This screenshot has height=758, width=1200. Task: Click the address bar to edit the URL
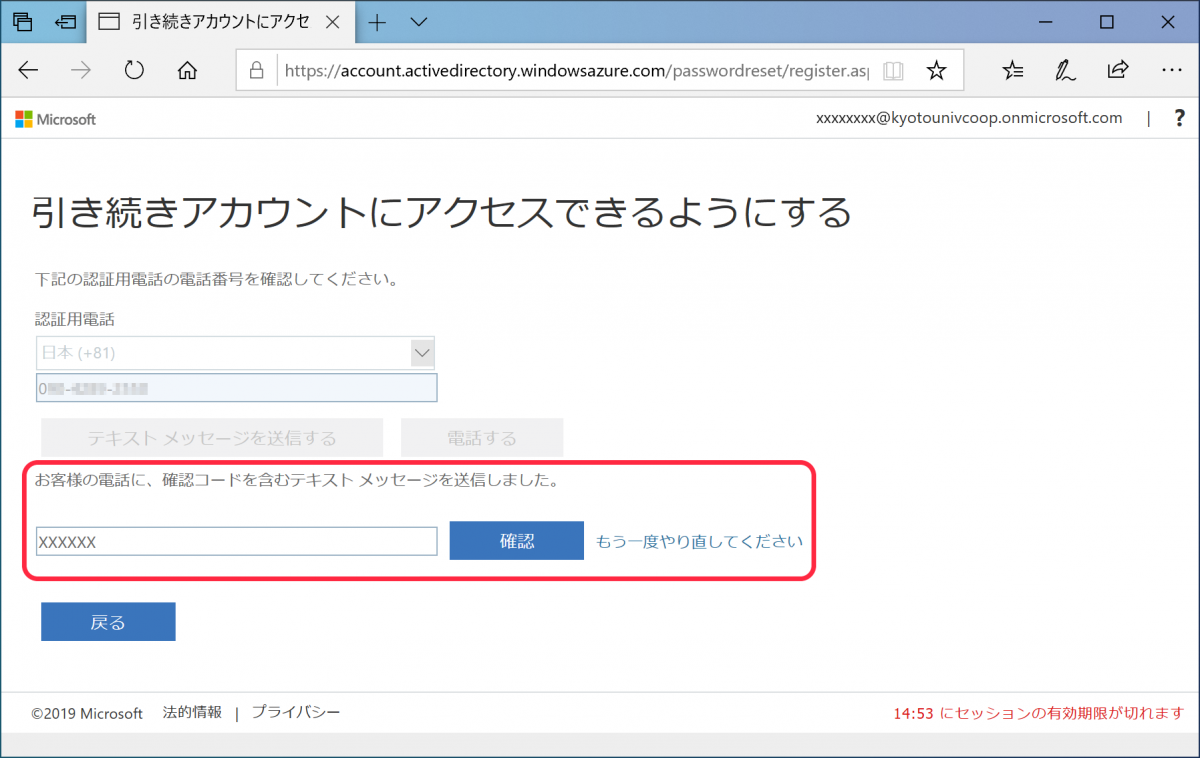560,70
